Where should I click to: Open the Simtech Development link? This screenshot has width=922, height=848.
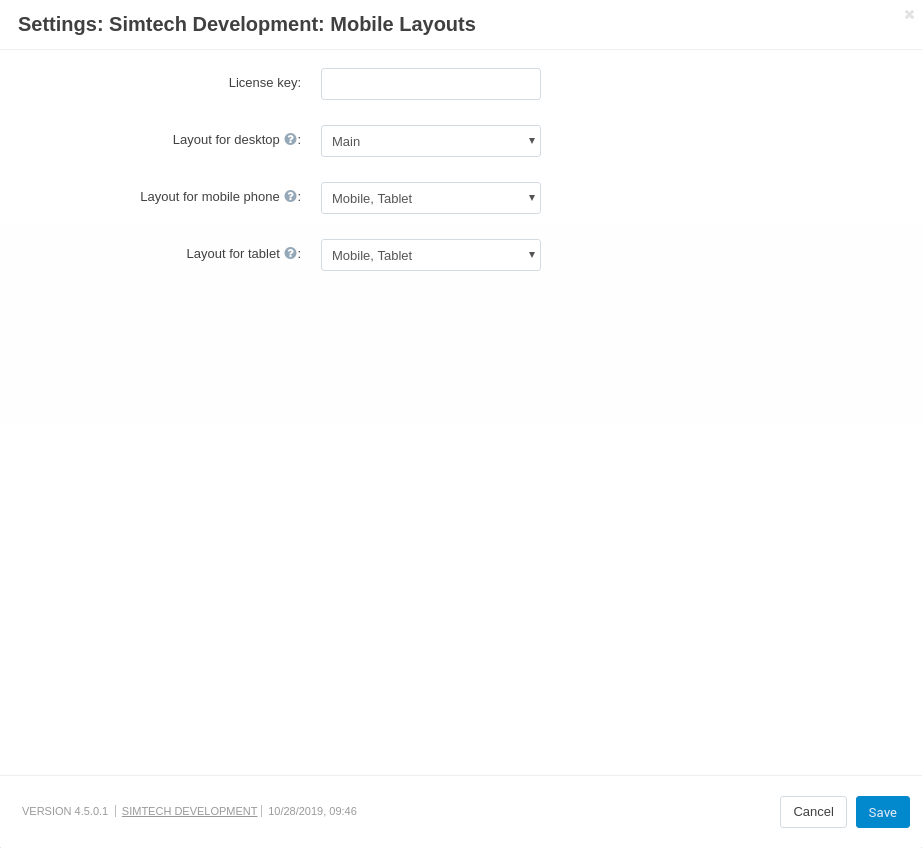click(x=189, y=811)
